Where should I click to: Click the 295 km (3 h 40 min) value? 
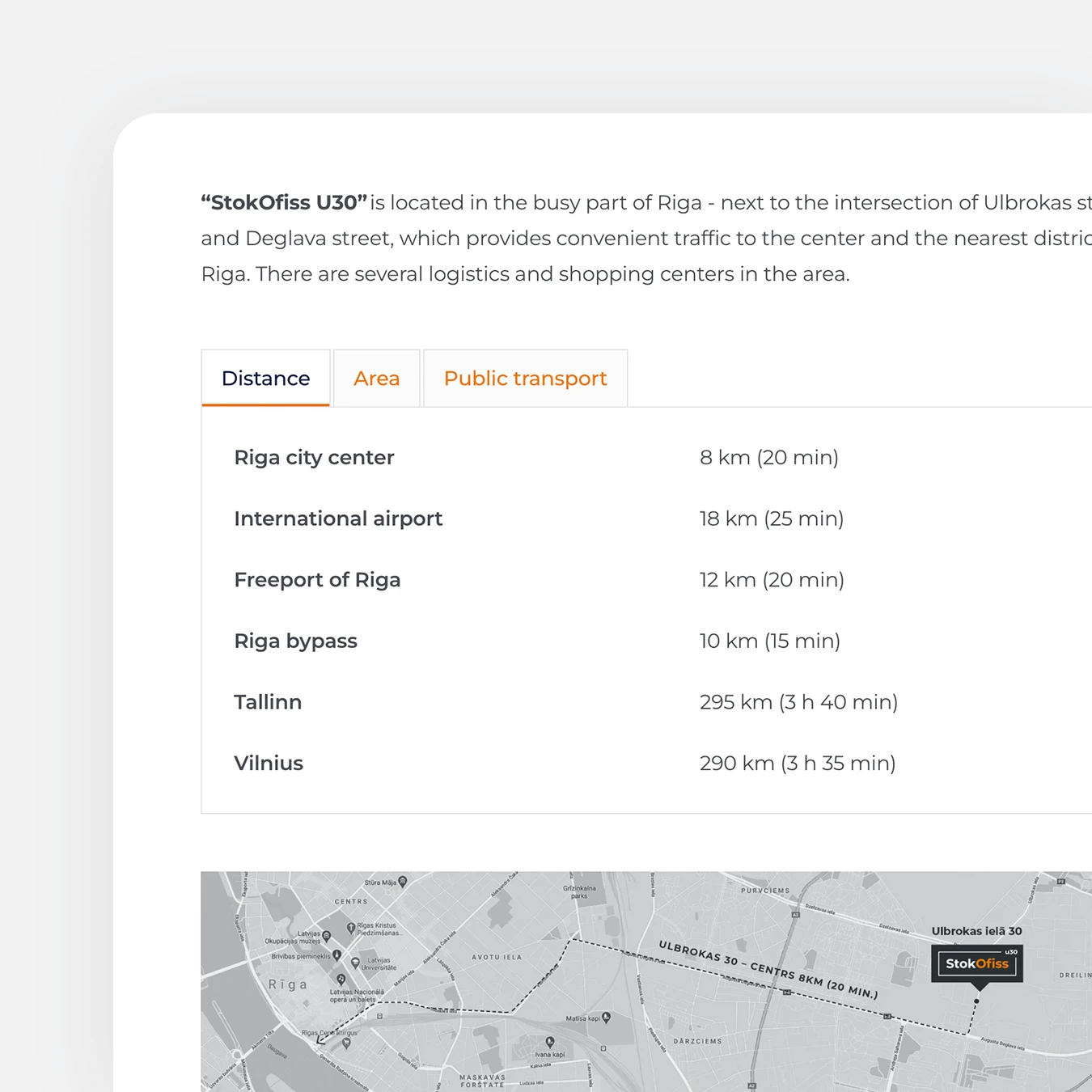(x=799, y=702)
